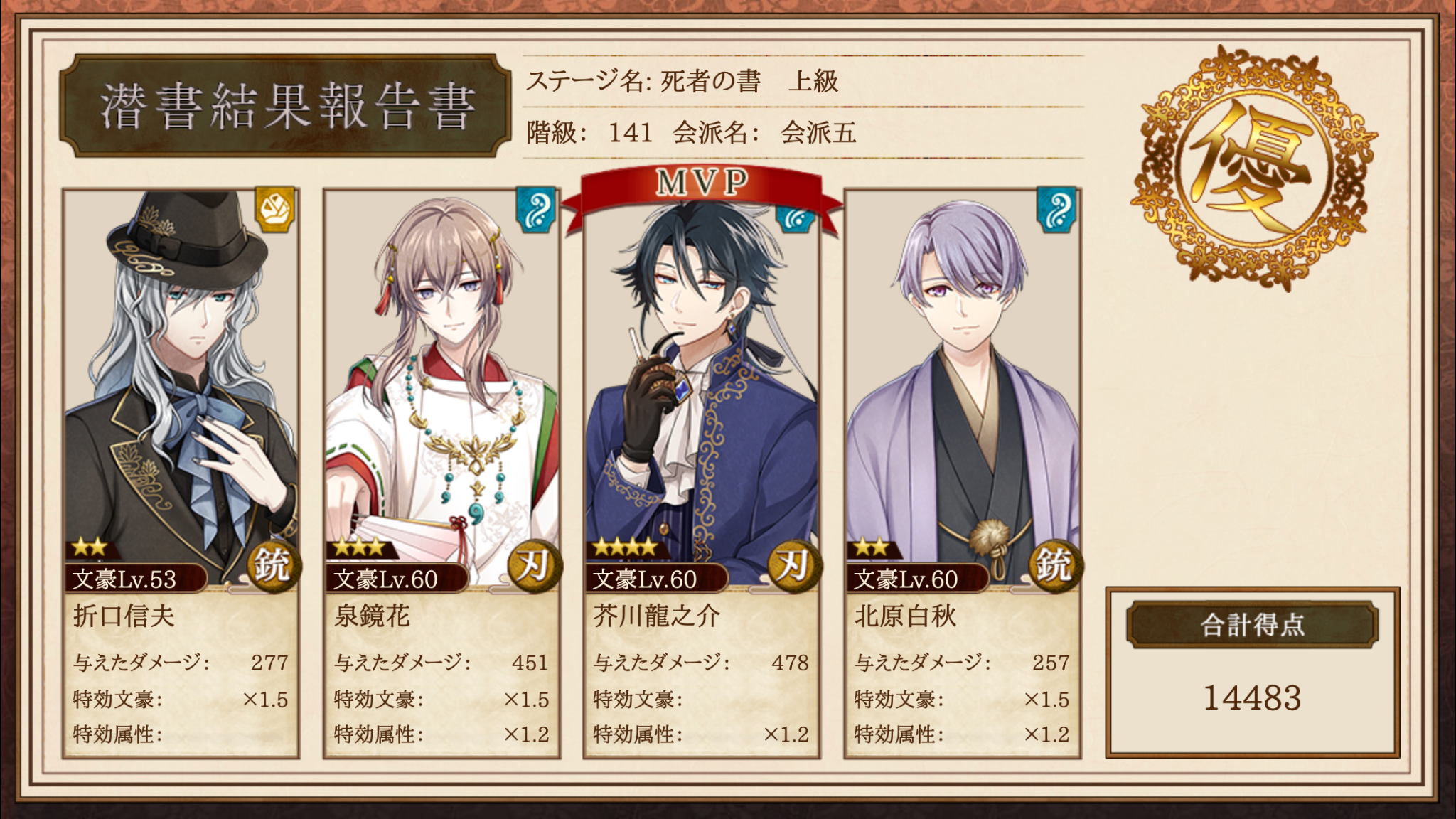This screenshot has height=819, width=1456.
Task: Click the 潜書結果報告書 title plaque
Action: coord(286,106)
